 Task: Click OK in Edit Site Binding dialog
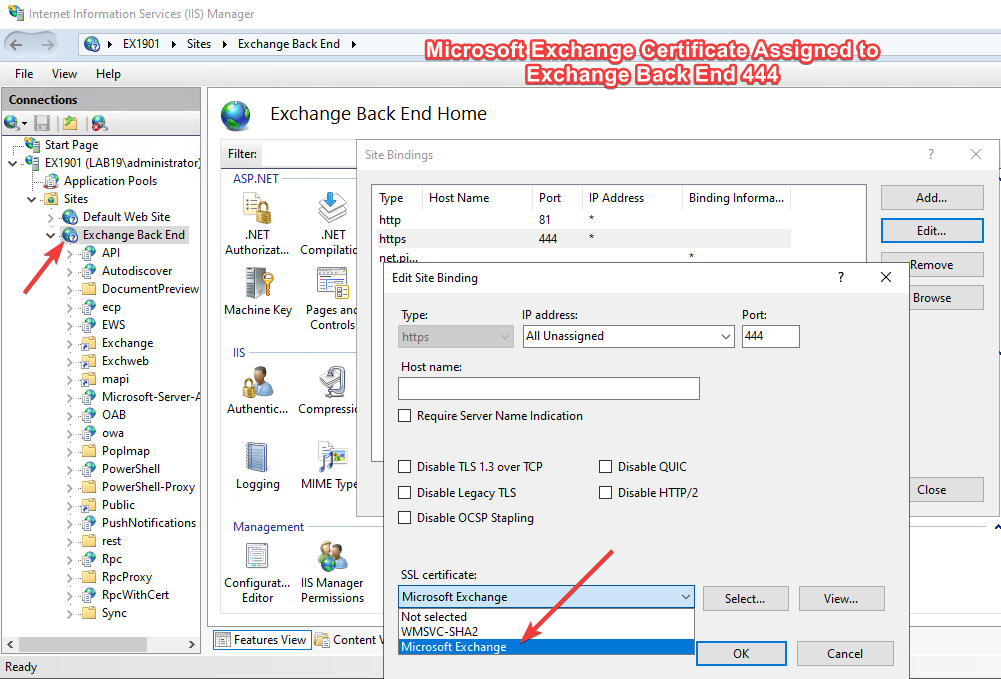click(741, 653)
